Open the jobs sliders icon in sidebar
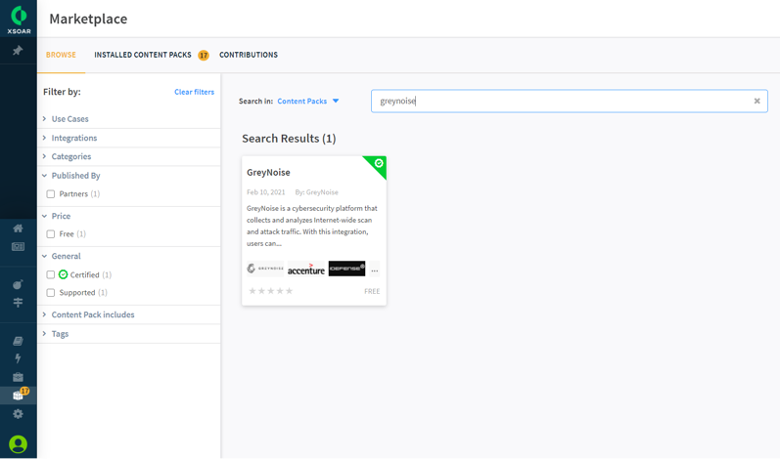This screenshot has height=460, width=780. click(x=18, y=302)
